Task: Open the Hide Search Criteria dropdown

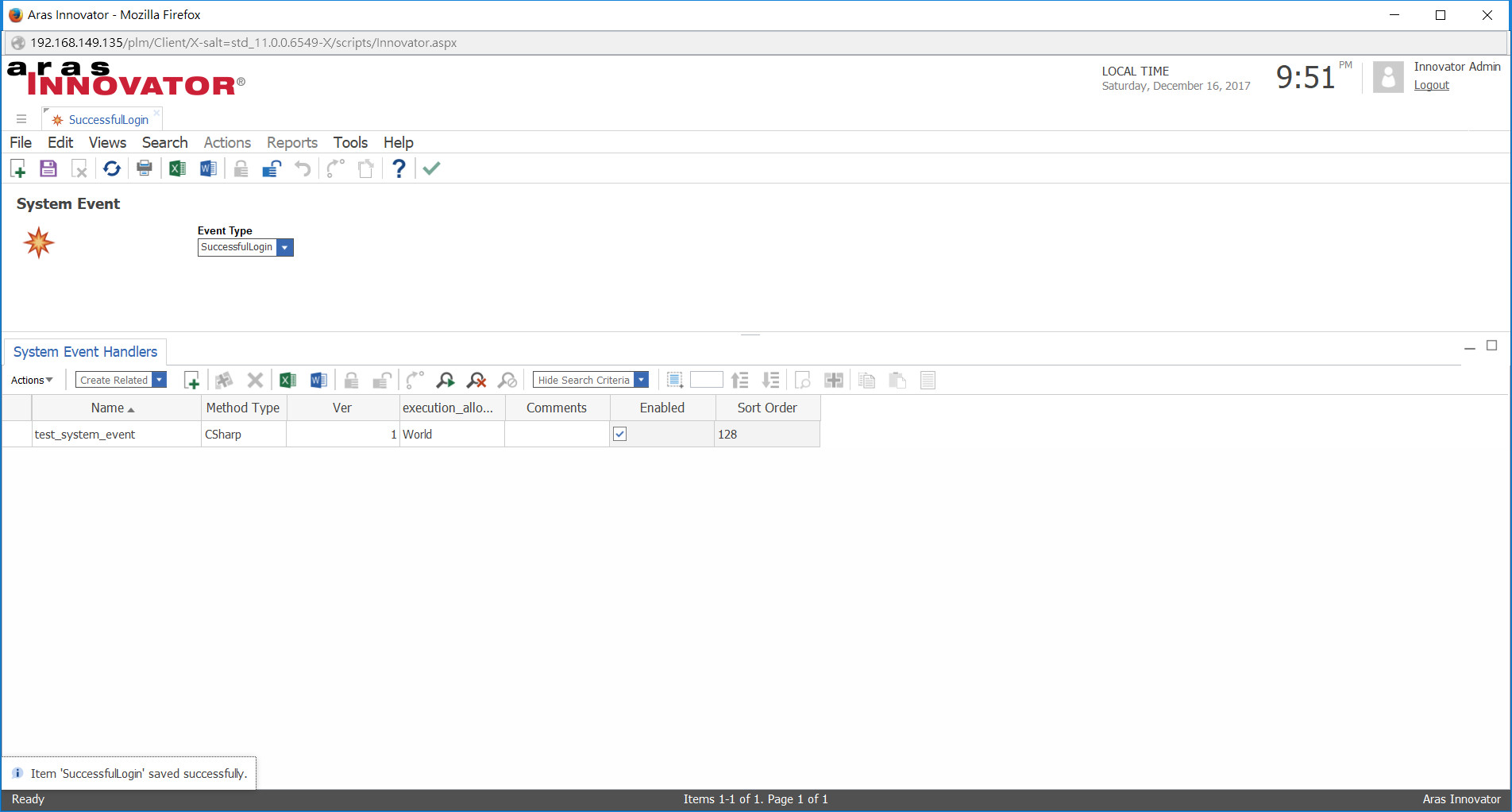Action: (x=642, y=380)
